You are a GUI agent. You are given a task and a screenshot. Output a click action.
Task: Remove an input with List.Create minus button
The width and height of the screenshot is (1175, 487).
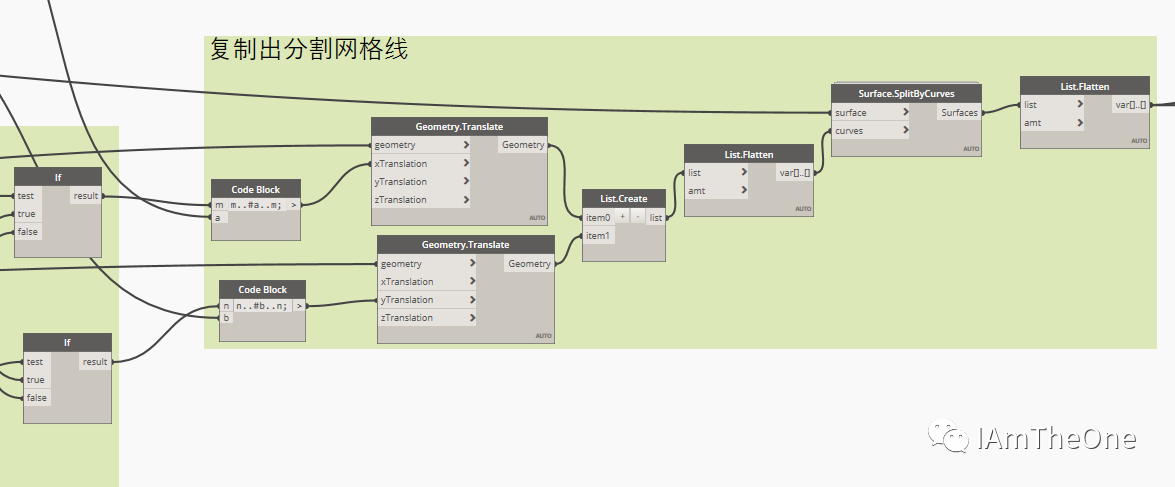(638, 217)
